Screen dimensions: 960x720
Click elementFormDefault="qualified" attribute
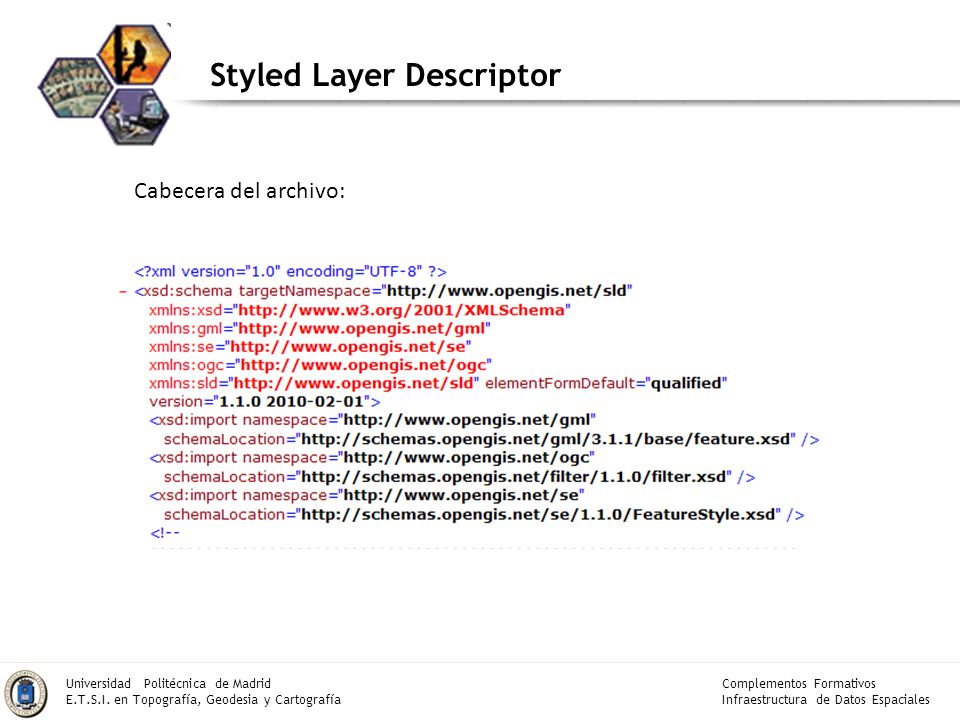tap(606, 383)
